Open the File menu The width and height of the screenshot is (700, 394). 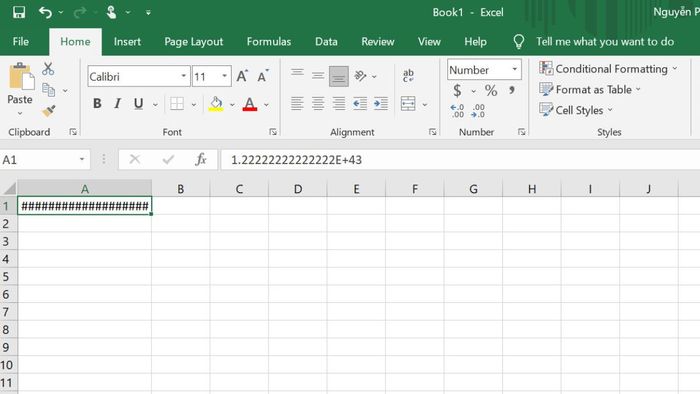click(21, 41)
